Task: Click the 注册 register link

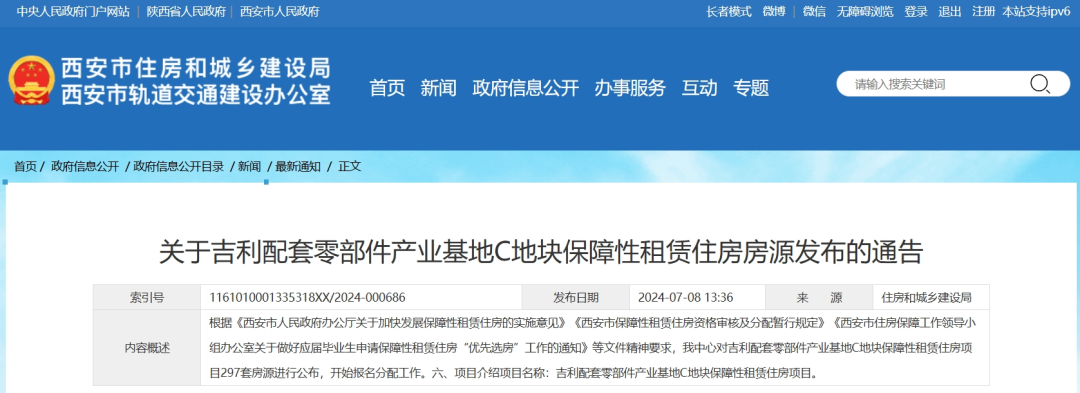Action: click(984, 12)
